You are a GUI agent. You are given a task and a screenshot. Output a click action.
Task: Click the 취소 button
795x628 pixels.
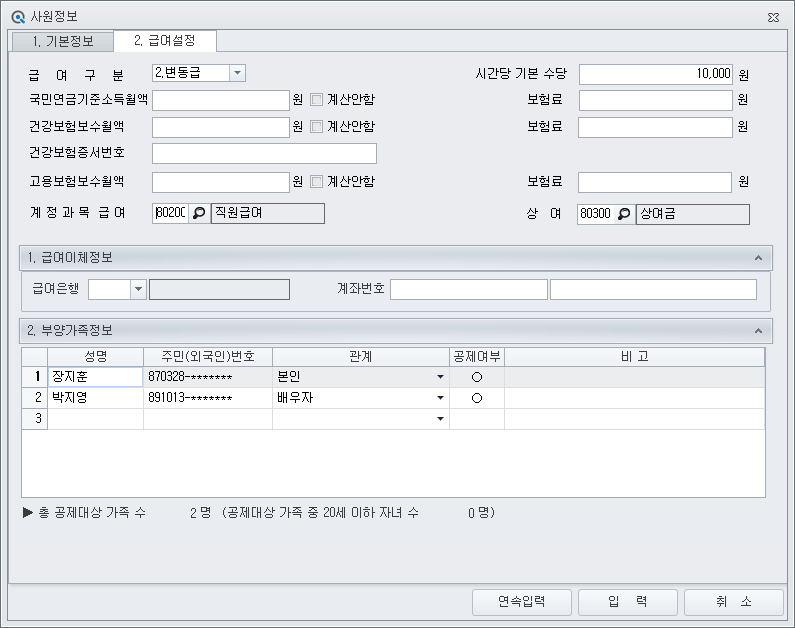734,602
